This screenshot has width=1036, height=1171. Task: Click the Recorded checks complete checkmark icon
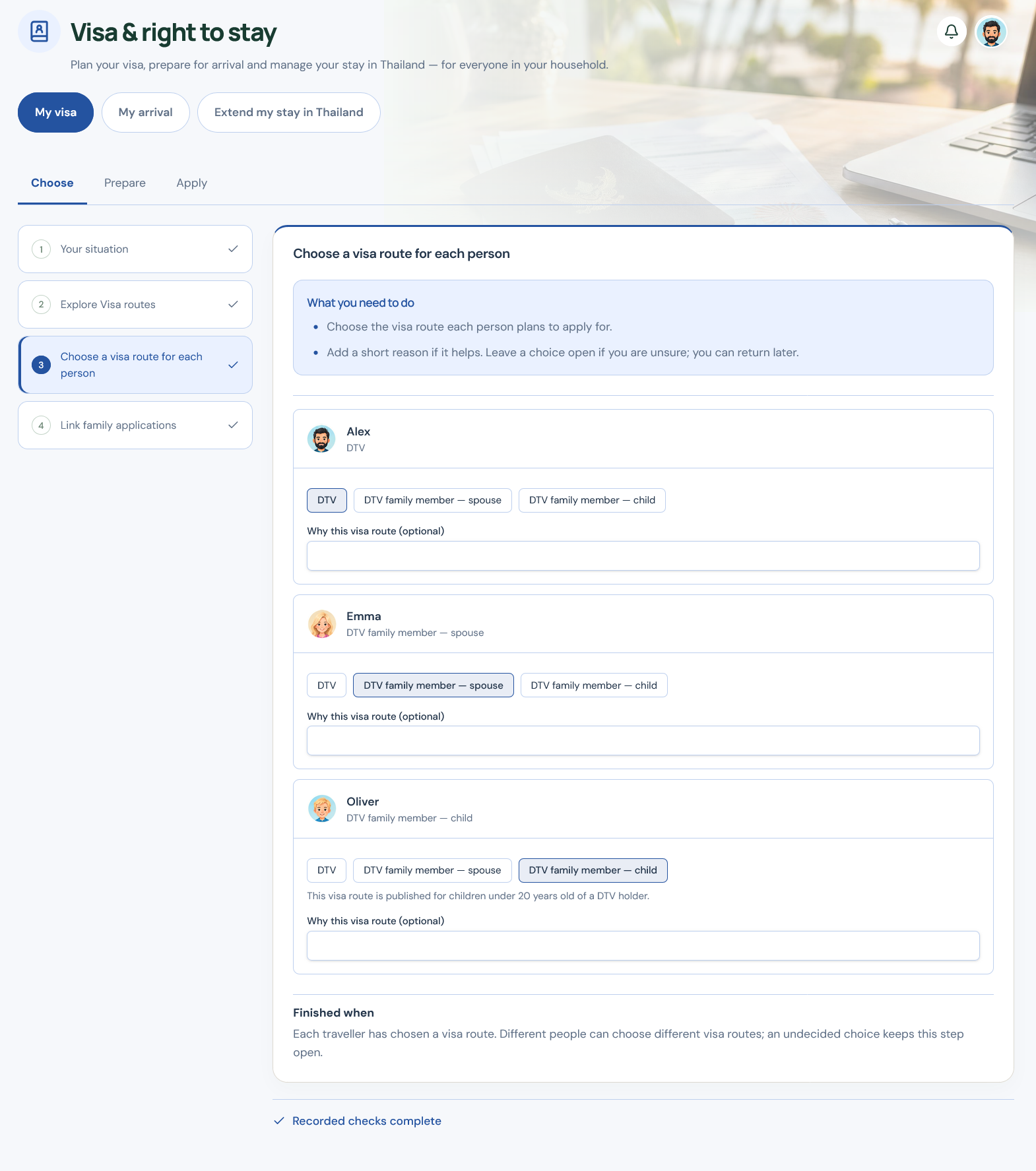point(279,1121)
